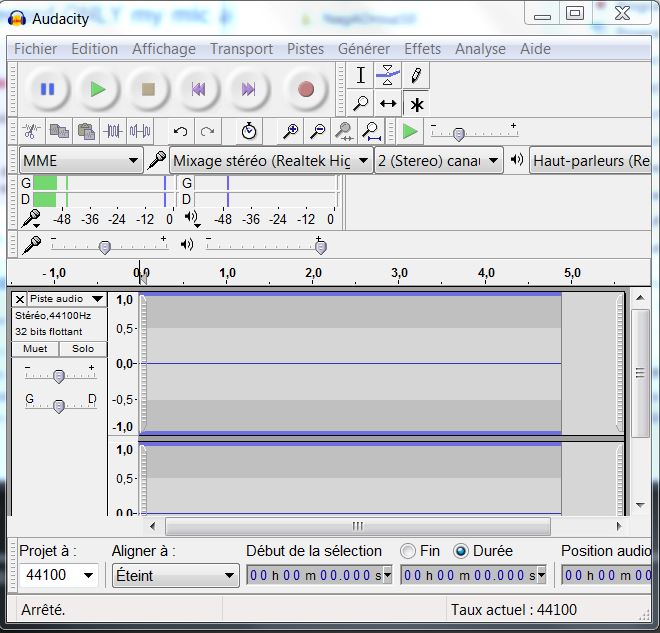Viewport: 660px width, 633px height.
Task: Select the Durée radio button
Action: (x=460, y=551)
